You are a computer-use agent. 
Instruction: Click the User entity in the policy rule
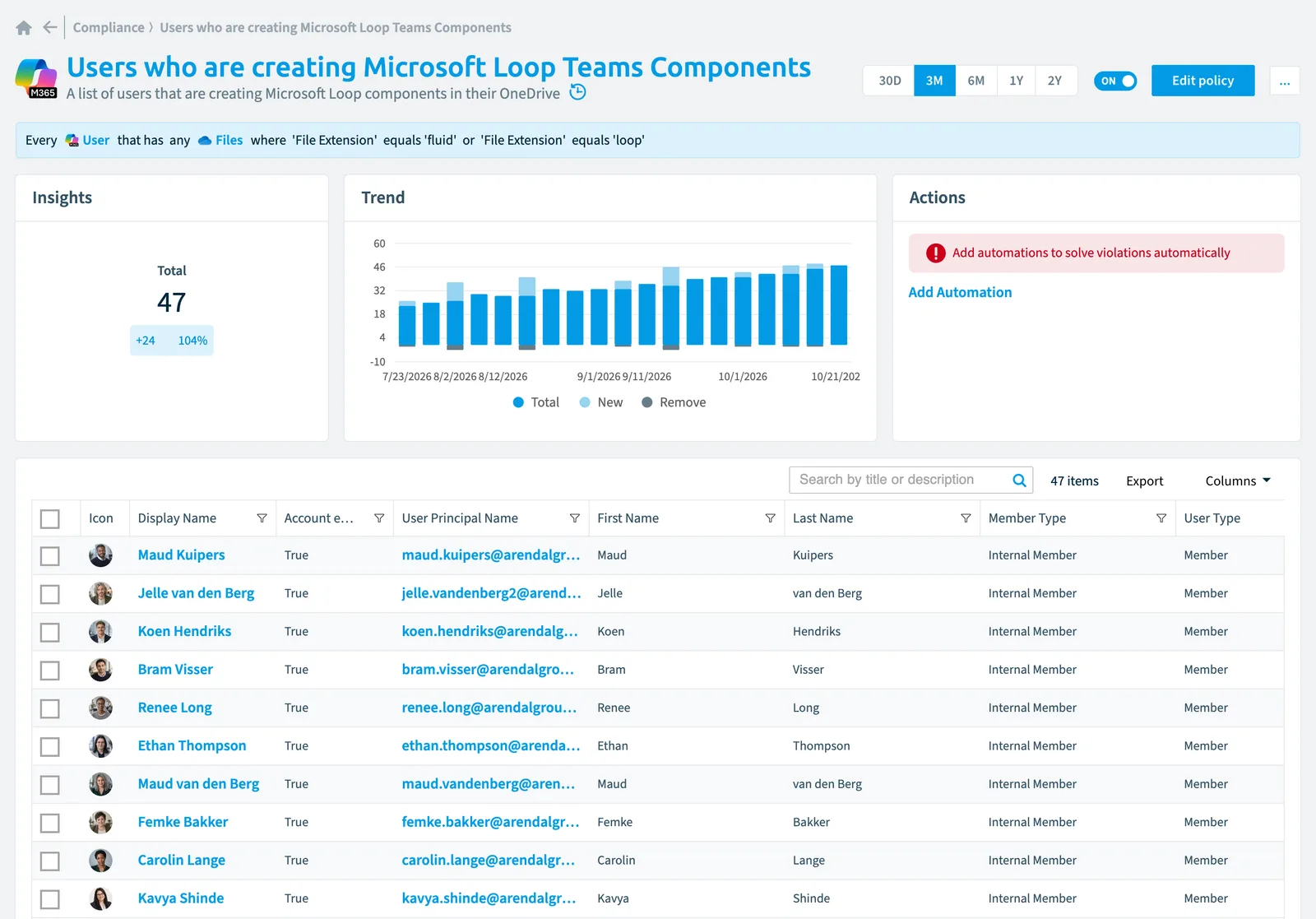tap(95, 141)
